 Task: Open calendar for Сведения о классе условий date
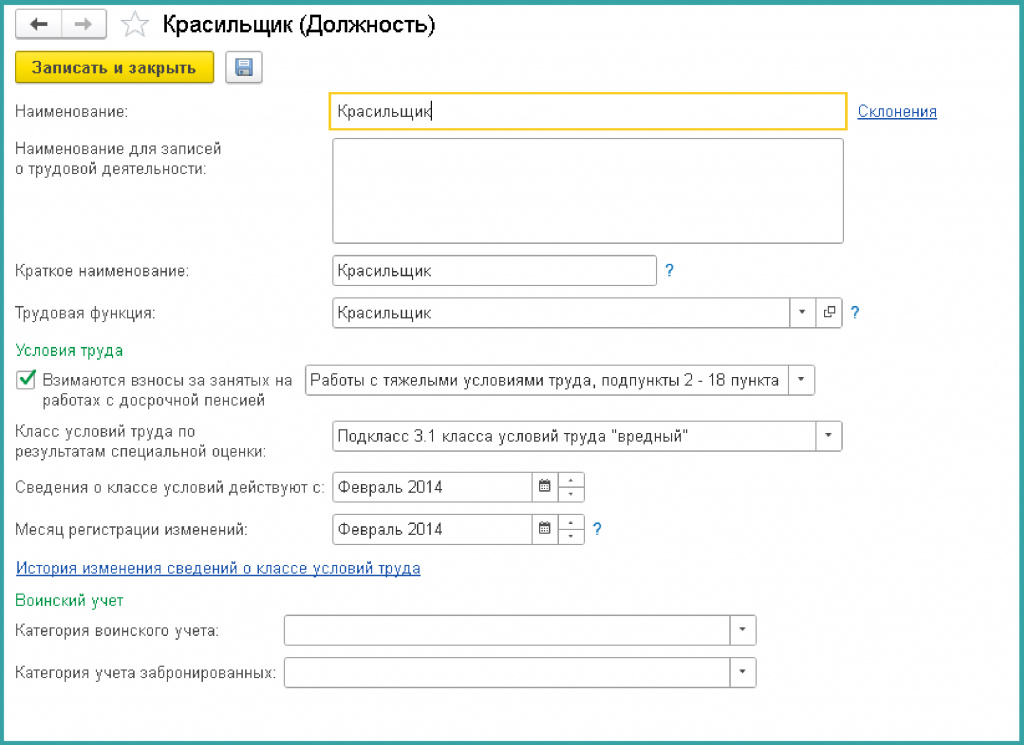click(x=545, y=487)
